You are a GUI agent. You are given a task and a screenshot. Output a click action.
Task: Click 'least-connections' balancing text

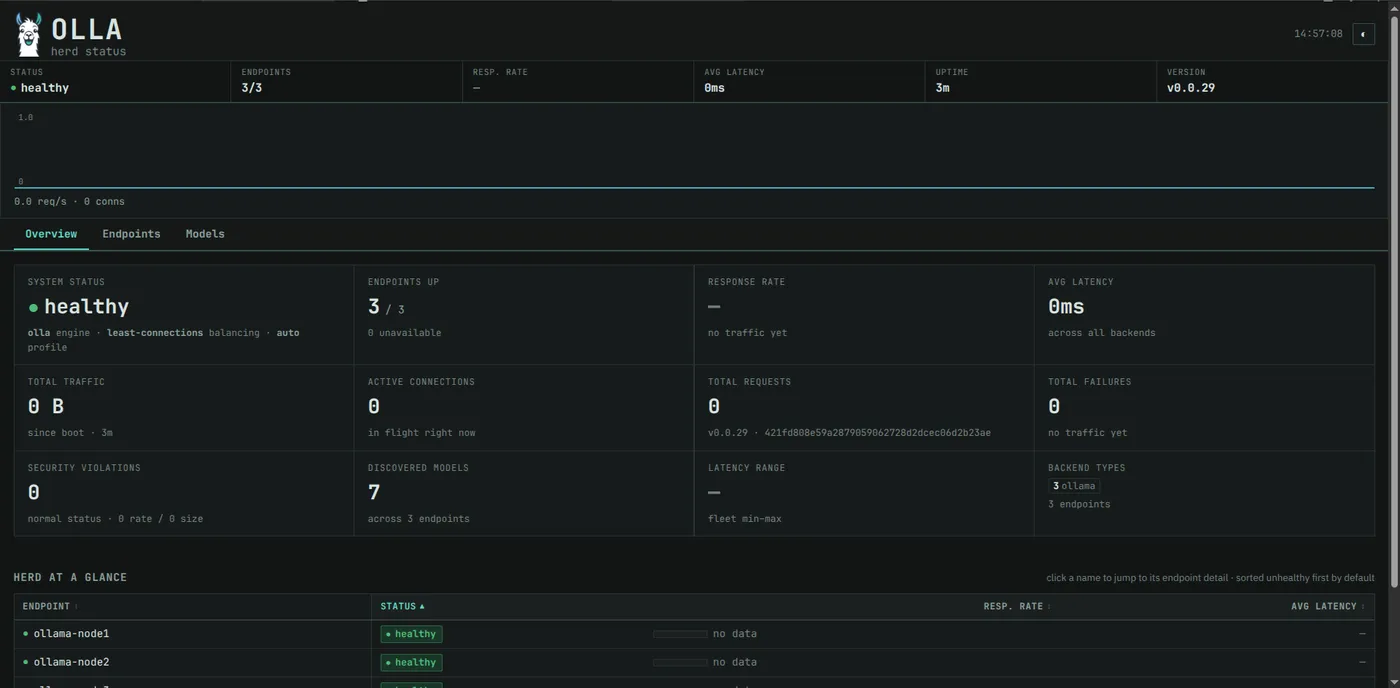155,333
